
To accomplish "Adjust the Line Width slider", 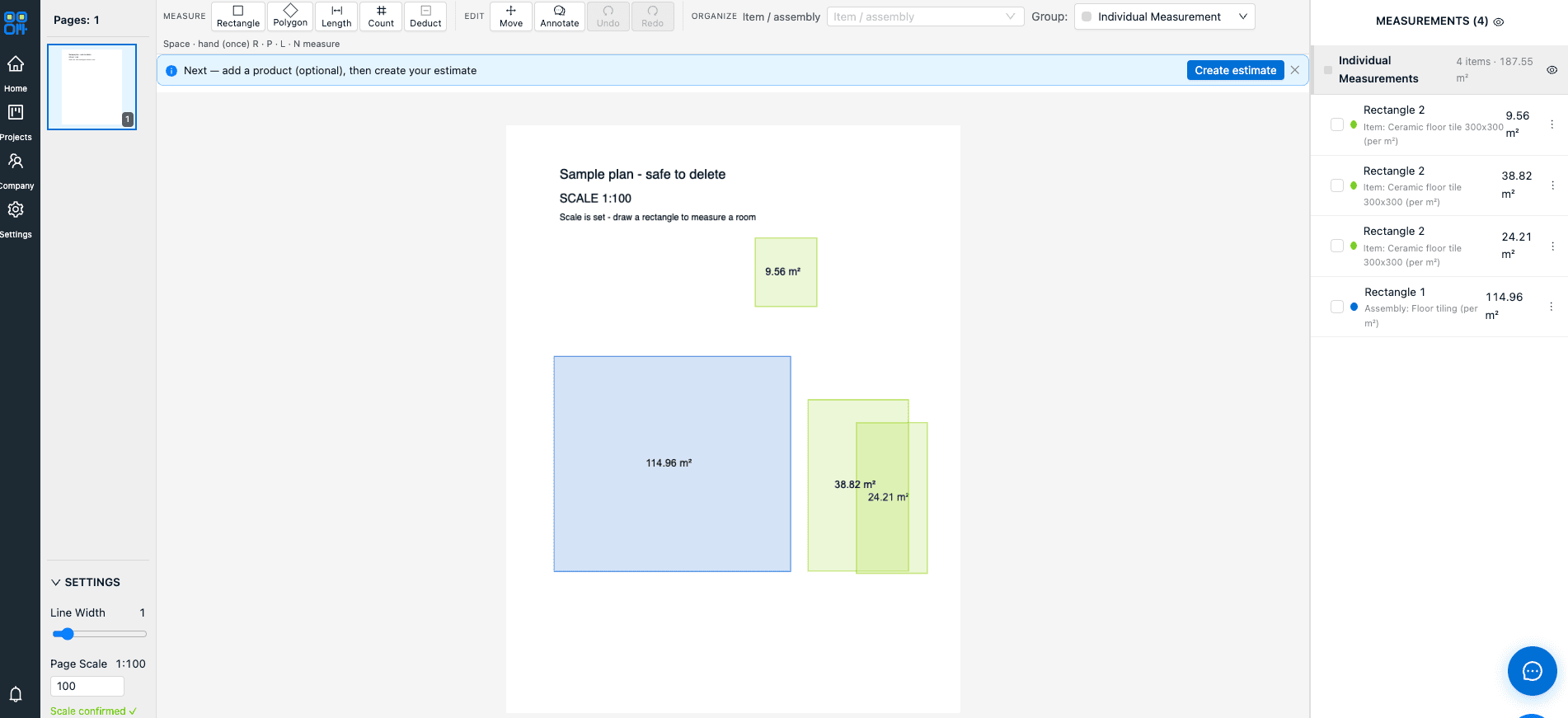I will pos(99,634).
